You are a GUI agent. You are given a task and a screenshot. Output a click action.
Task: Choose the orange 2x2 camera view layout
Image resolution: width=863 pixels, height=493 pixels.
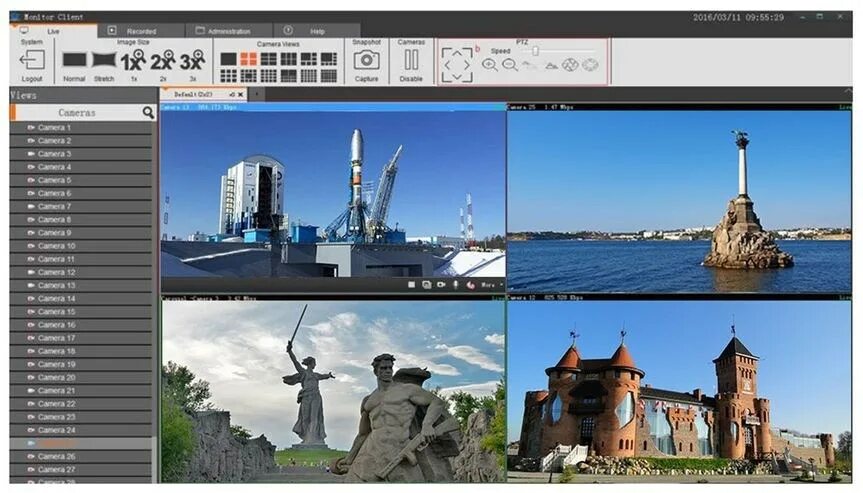pyautogui.click(x=248, y=58)
